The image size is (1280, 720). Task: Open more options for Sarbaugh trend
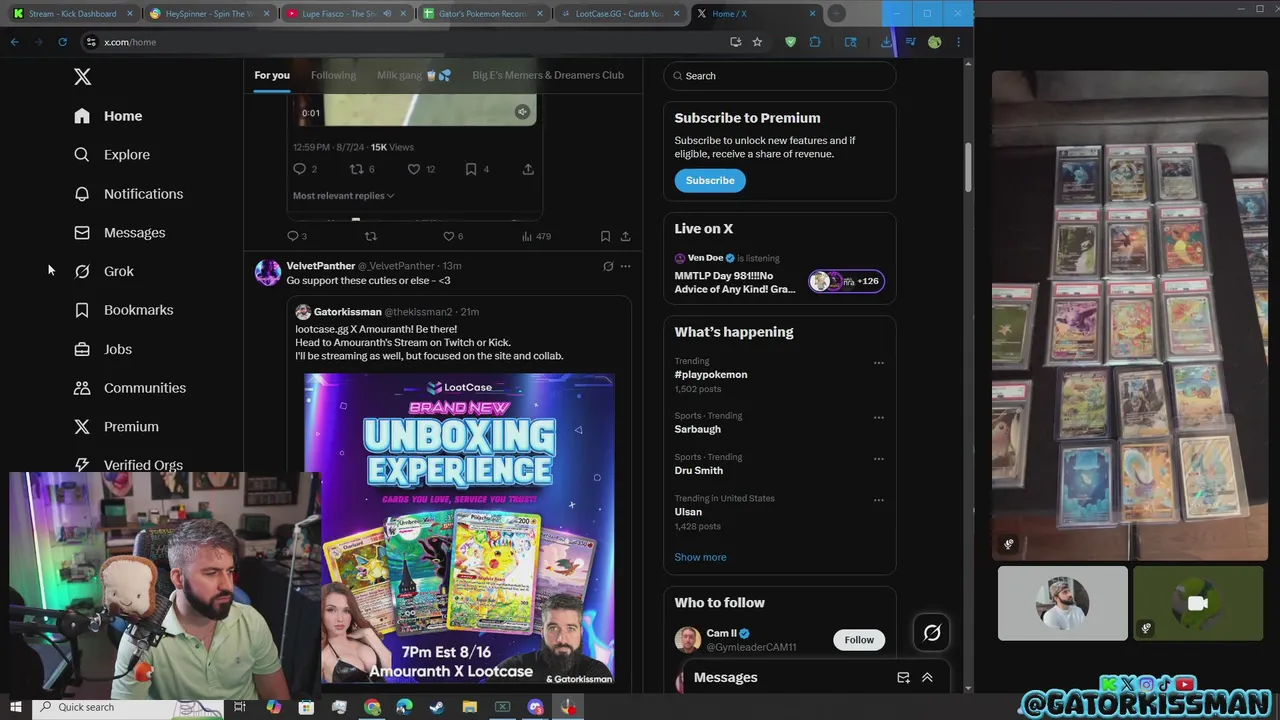[879, 418]
